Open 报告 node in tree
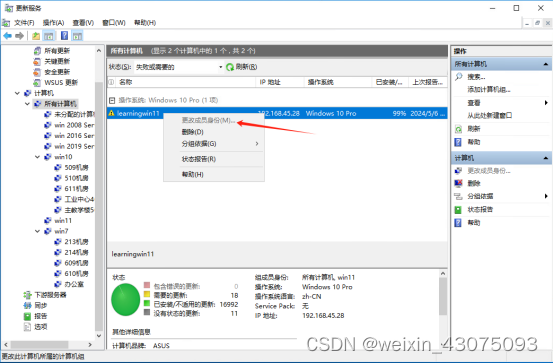The image size is (553, 363). [41, 316]
